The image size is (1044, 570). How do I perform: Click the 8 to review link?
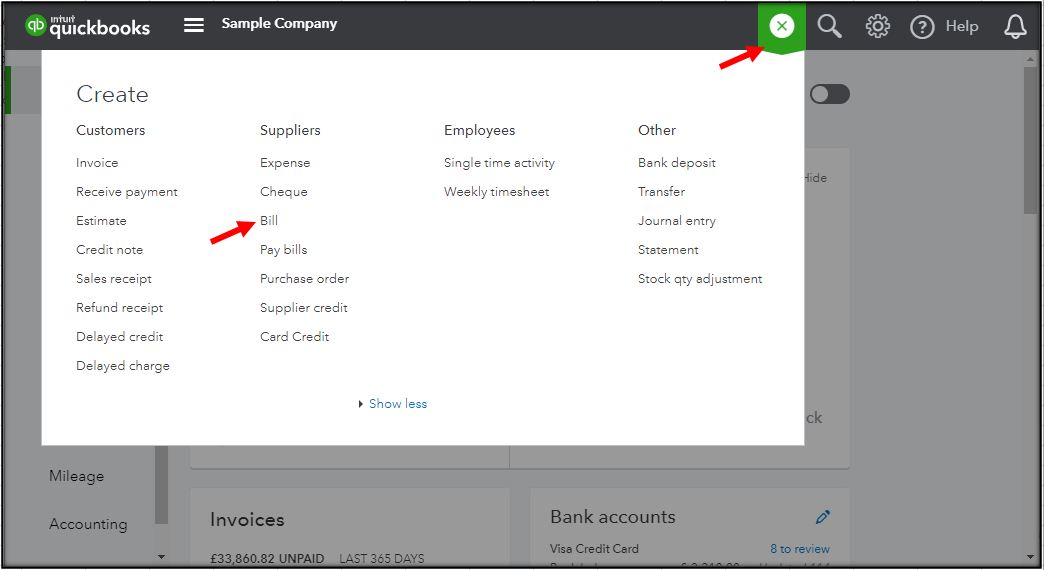click(x=799, y=549)
